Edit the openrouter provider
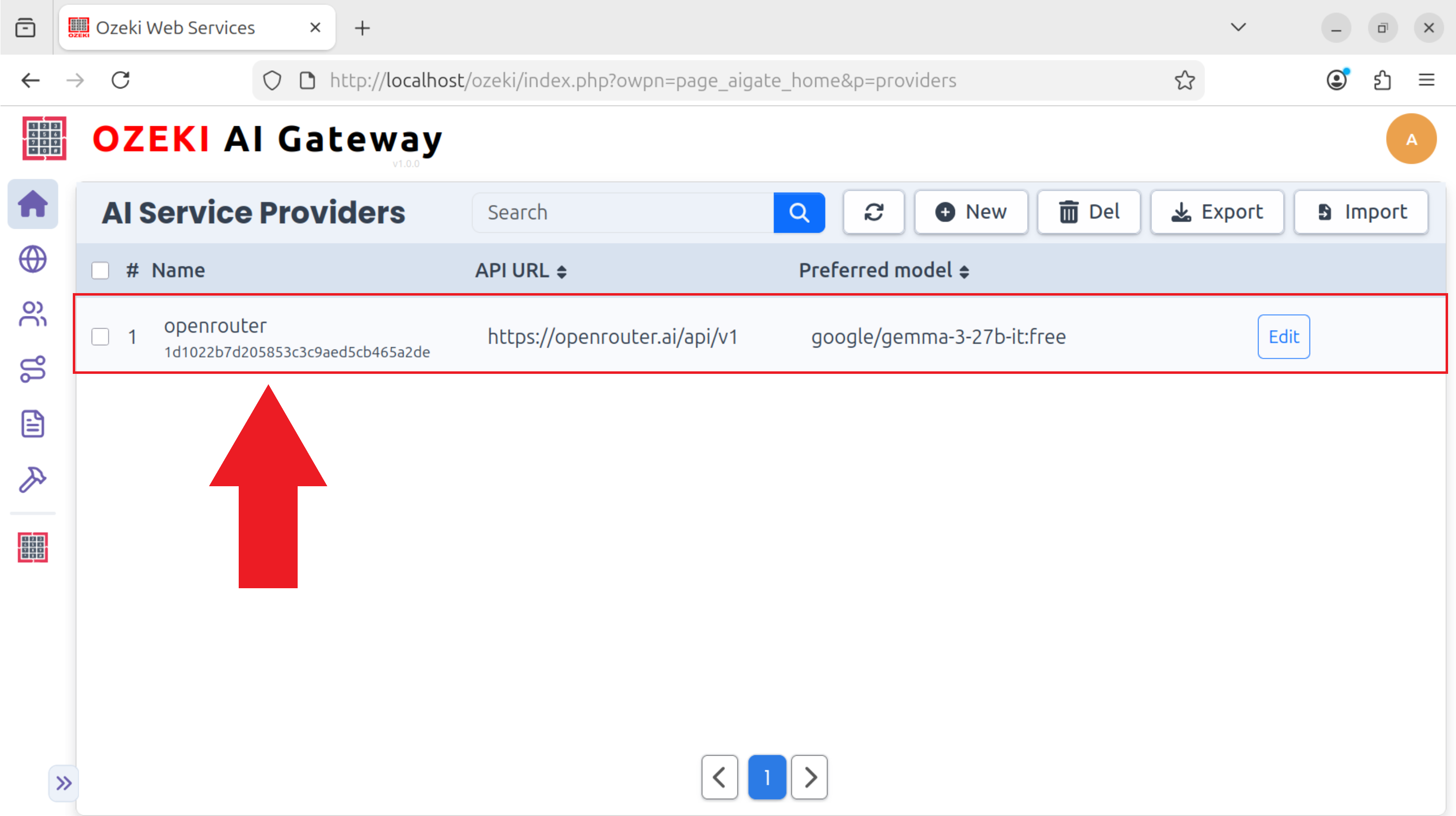 [x=1284, y=336]
